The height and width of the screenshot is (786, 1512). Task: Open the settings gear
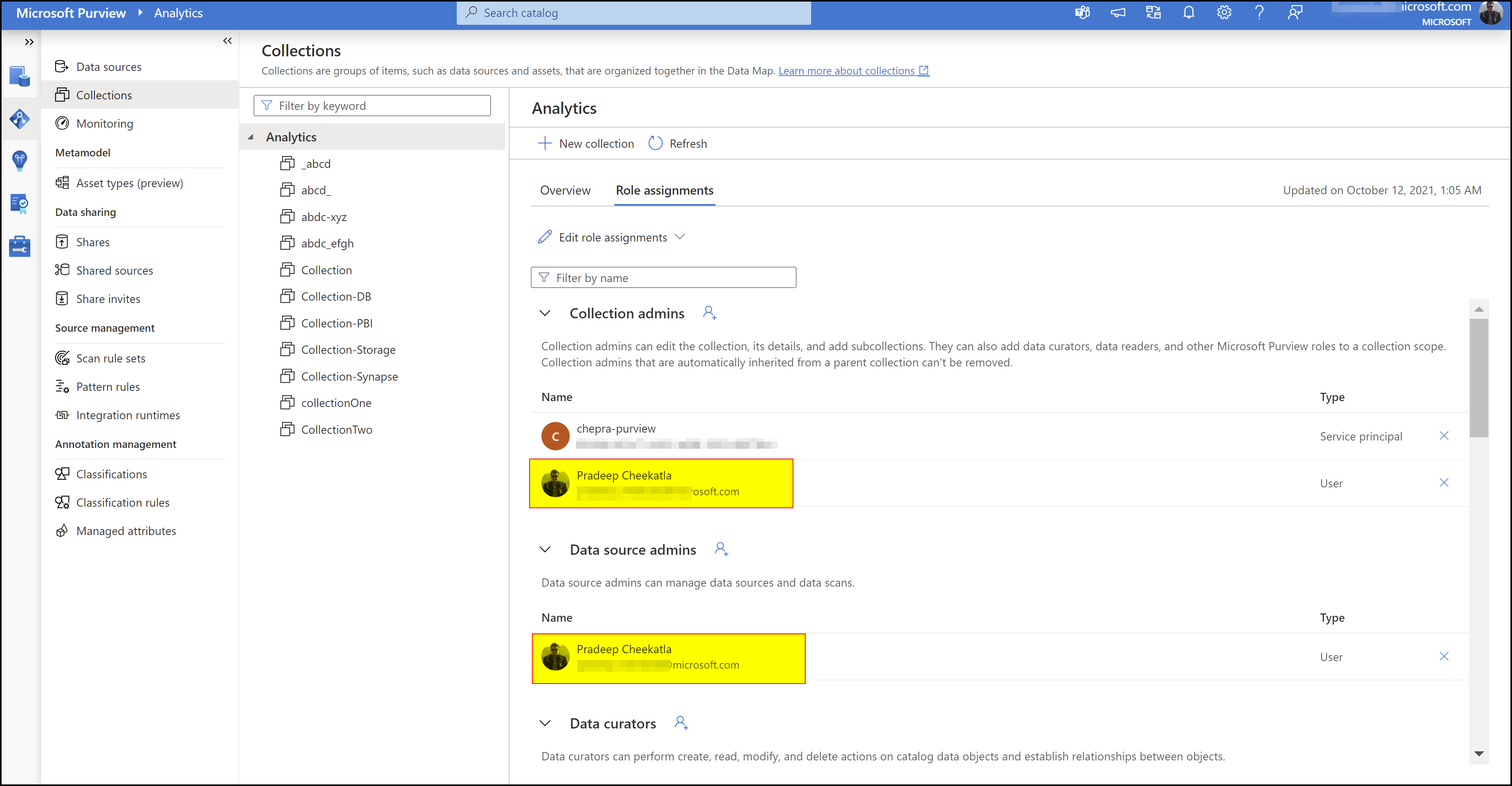1225,12
